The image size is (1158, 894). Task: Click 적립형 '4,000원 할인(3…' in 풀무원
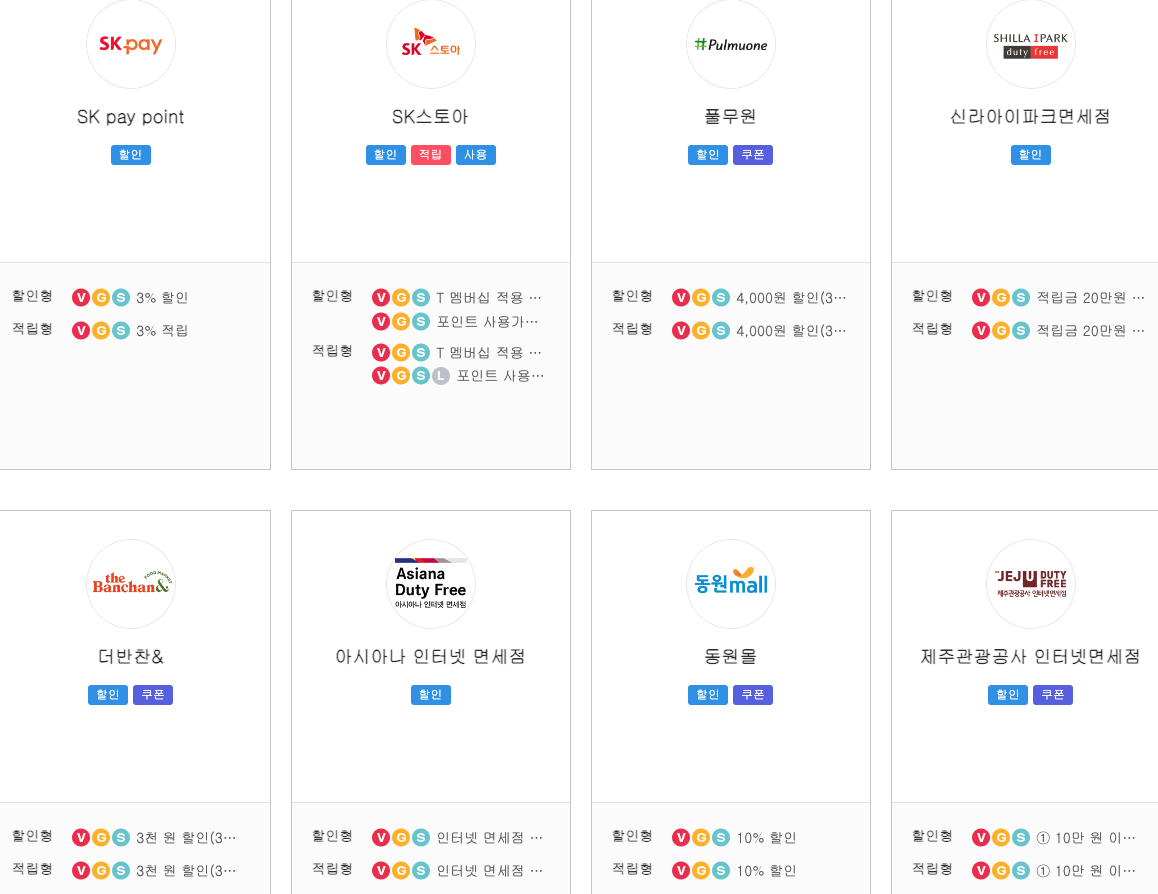791,331
